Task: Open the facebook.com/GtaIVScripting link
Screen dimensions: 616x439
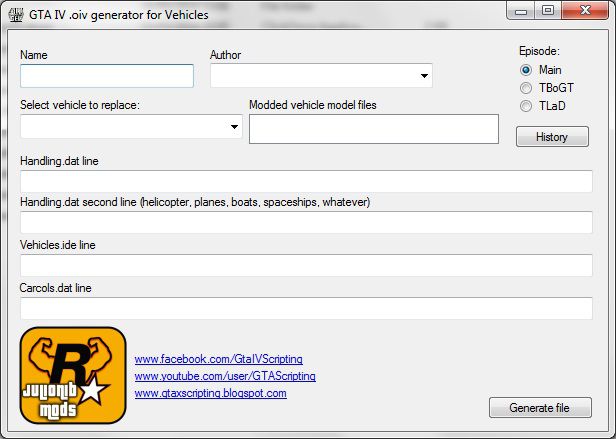Action: (x=218, y=359)
